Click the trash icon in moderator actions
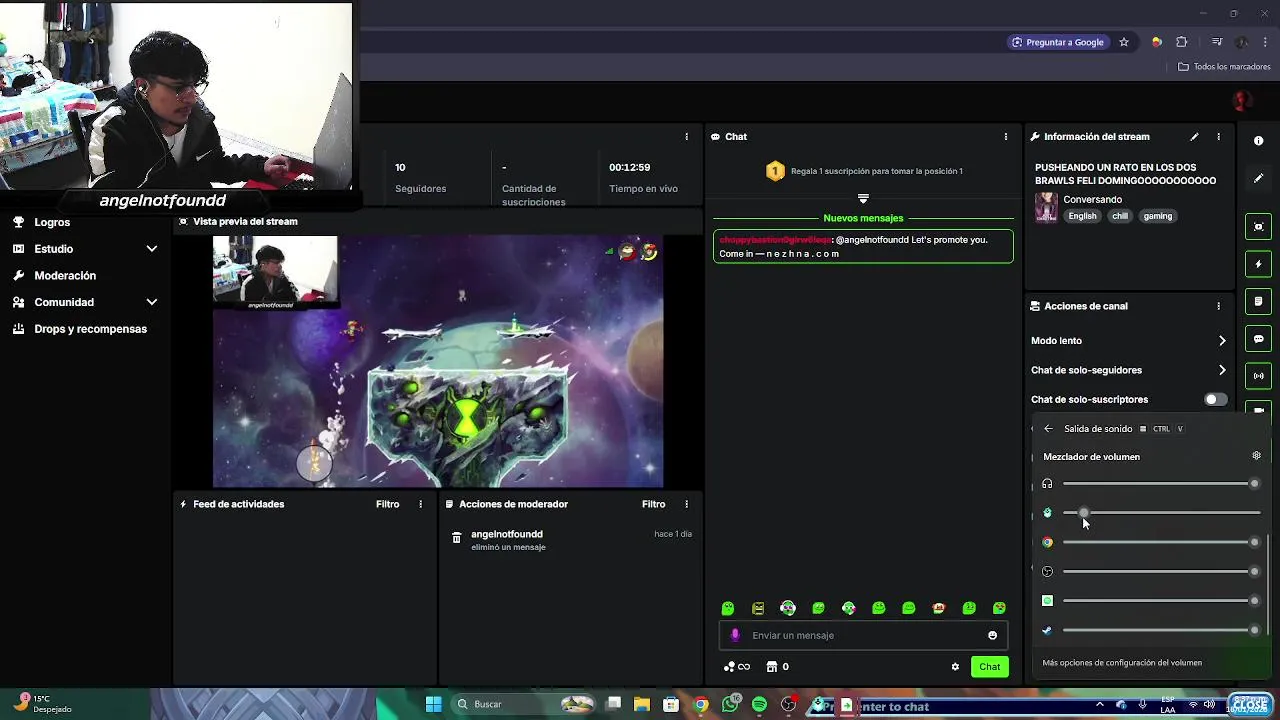The height and width of the screenshot is (720, 1280). (x=456, y=538)
